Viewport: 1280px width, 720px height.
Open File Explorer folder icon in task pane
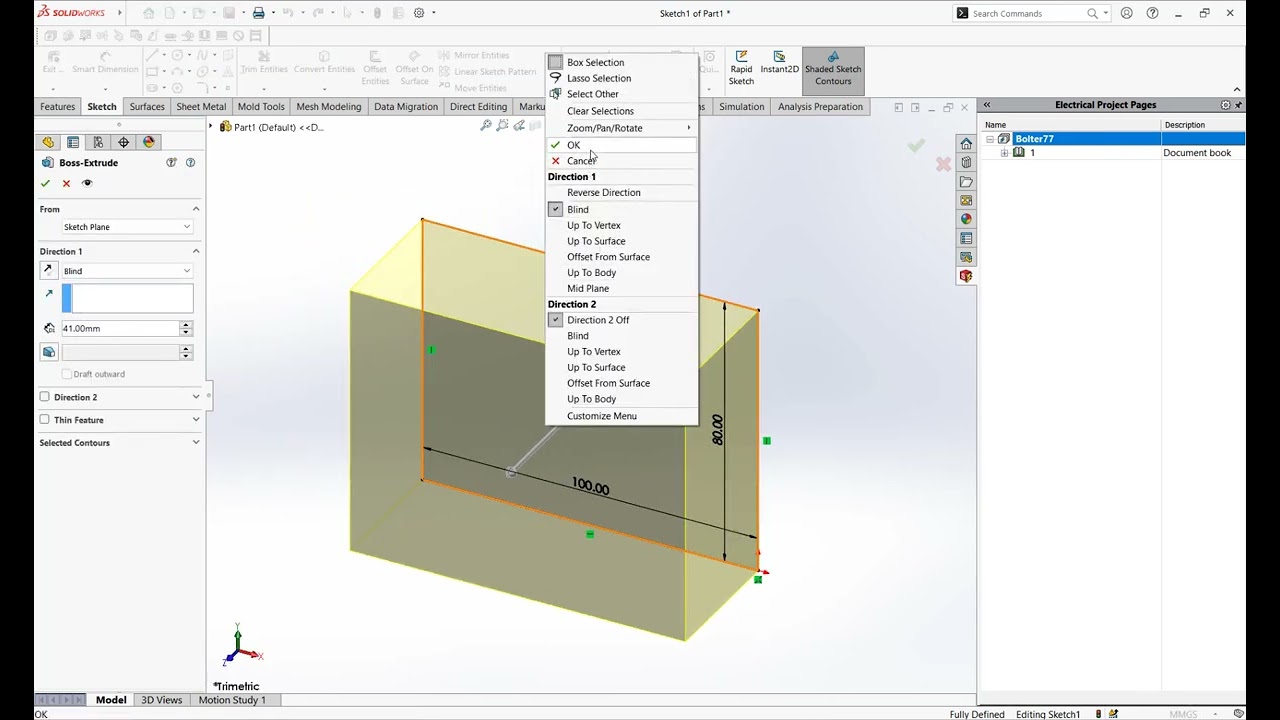[x=966, y=182]
